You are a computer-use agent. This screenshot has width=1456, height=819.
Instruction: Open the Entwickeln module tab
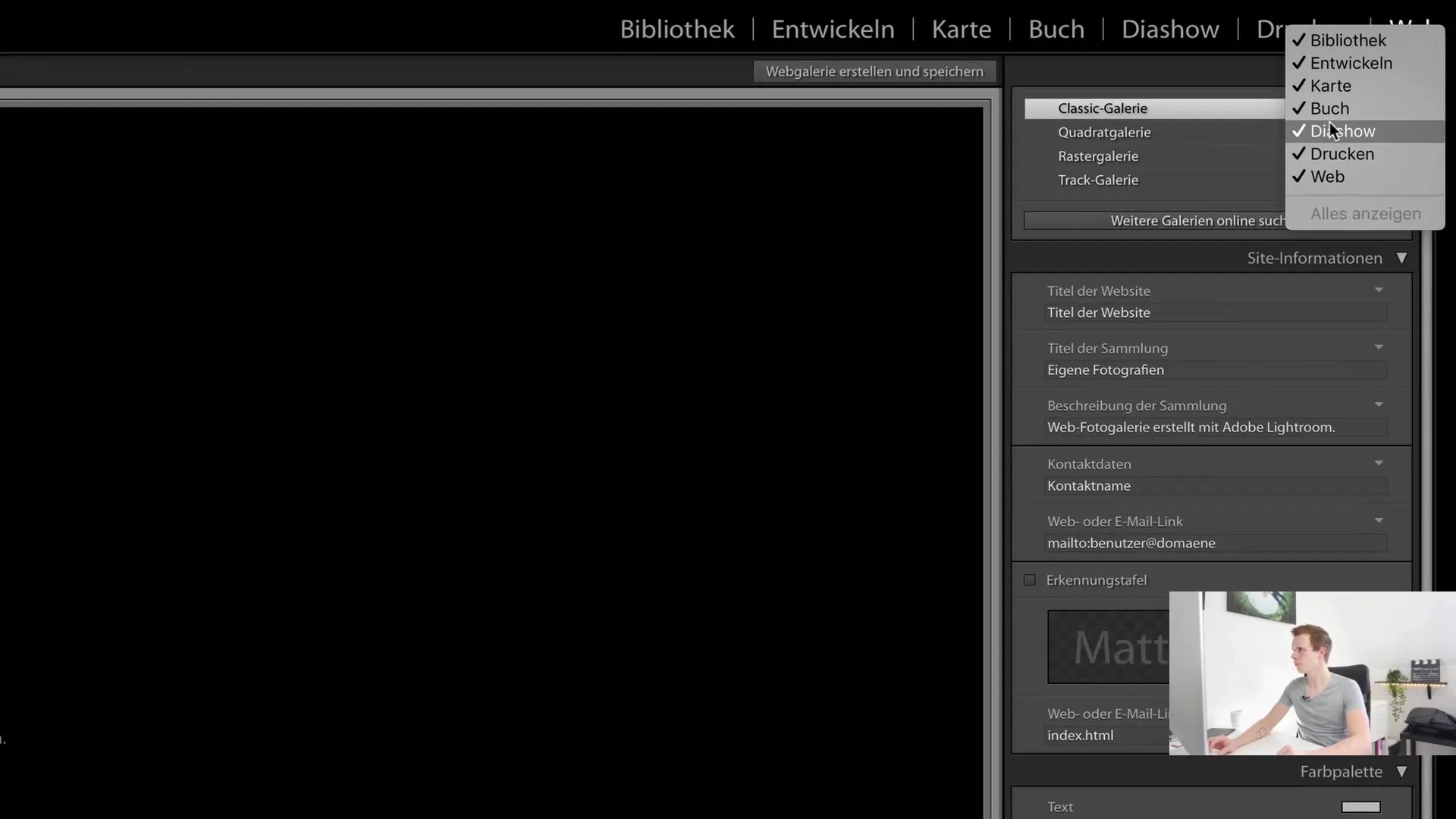[x=833, y=29]
